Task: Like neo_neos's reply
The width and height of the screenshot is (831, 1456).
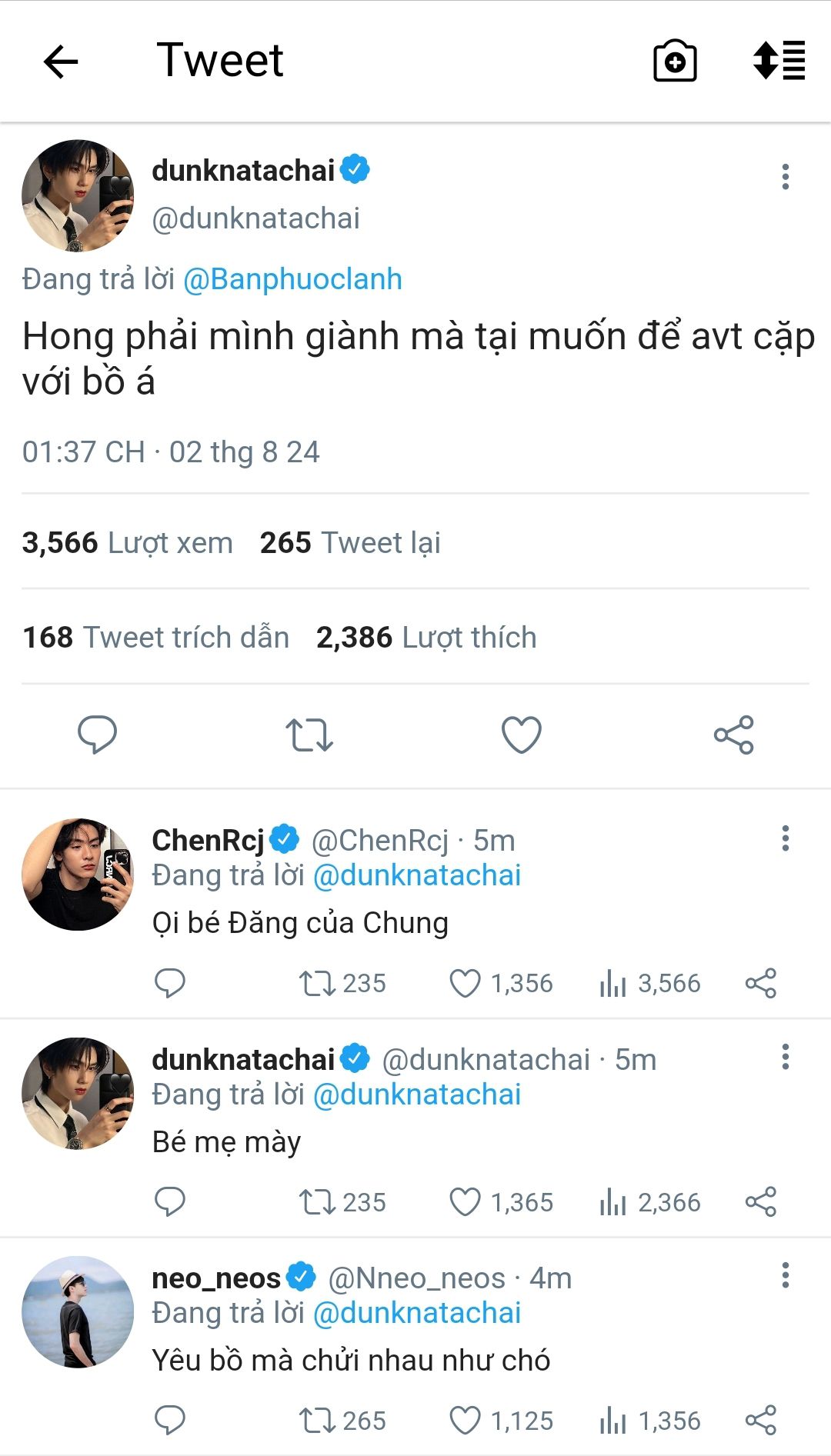Action: click(465, 1420)
